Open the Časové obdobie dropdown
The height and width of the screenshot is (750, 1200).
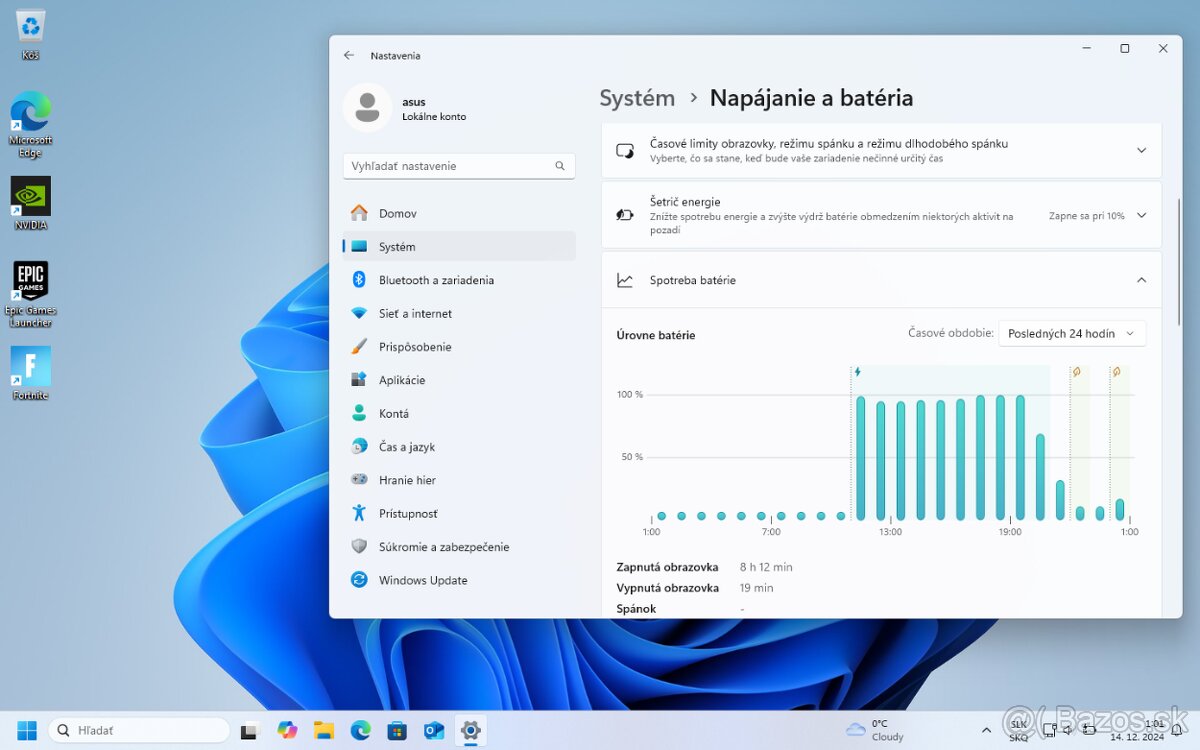pyautogui.click(x=1072, y=333)
